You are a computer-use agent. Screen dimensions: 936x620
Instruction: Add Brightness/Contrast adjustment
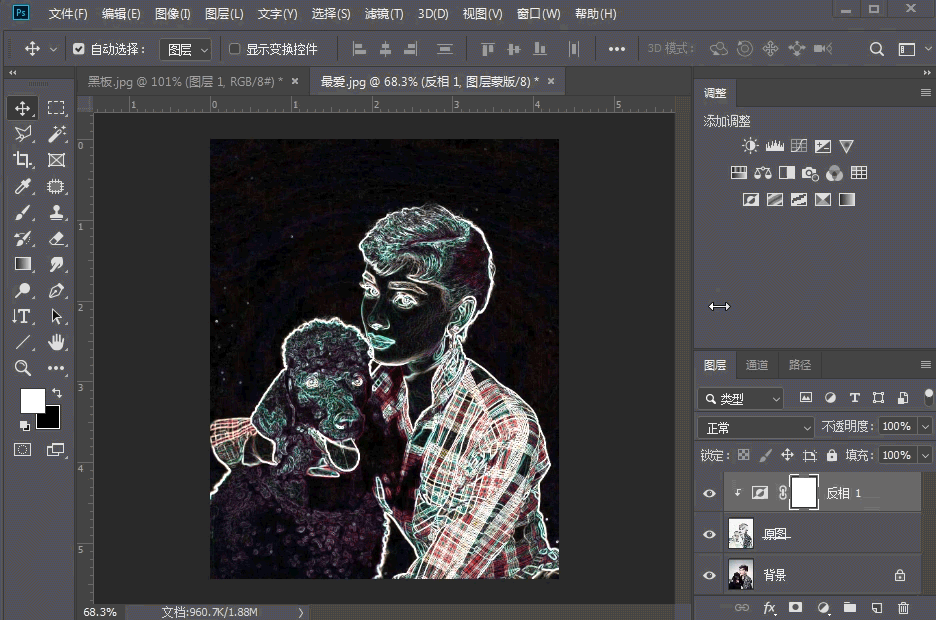point(750,146)
